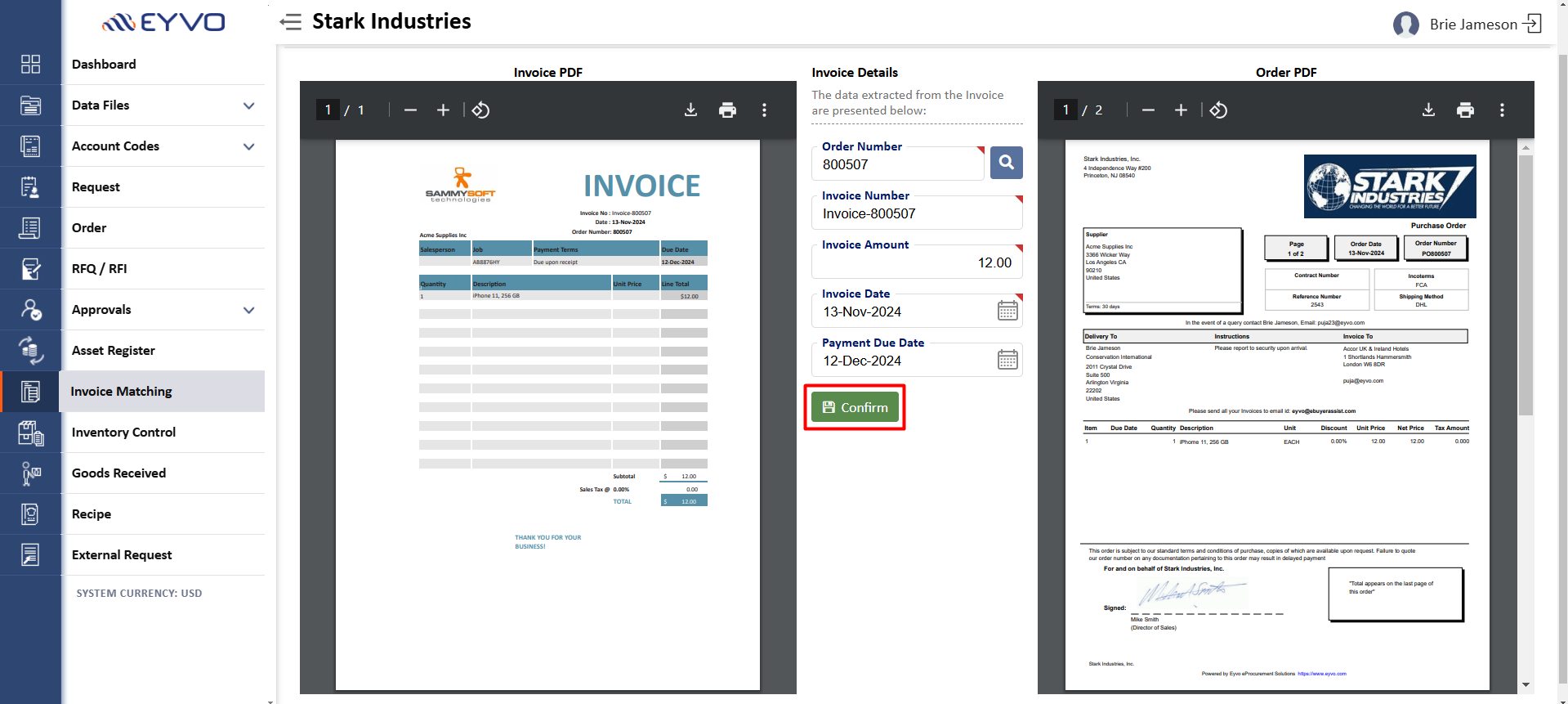Print the Order PDF
The width and height of the screenshot is (1568, 704).
(x=1465, y=110)
